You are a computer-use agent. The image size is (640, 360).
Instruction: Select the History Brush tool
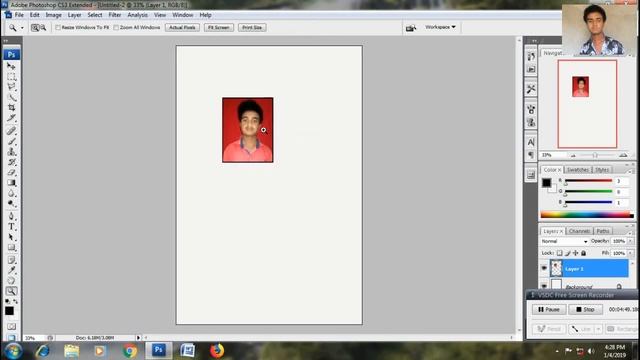11,162
